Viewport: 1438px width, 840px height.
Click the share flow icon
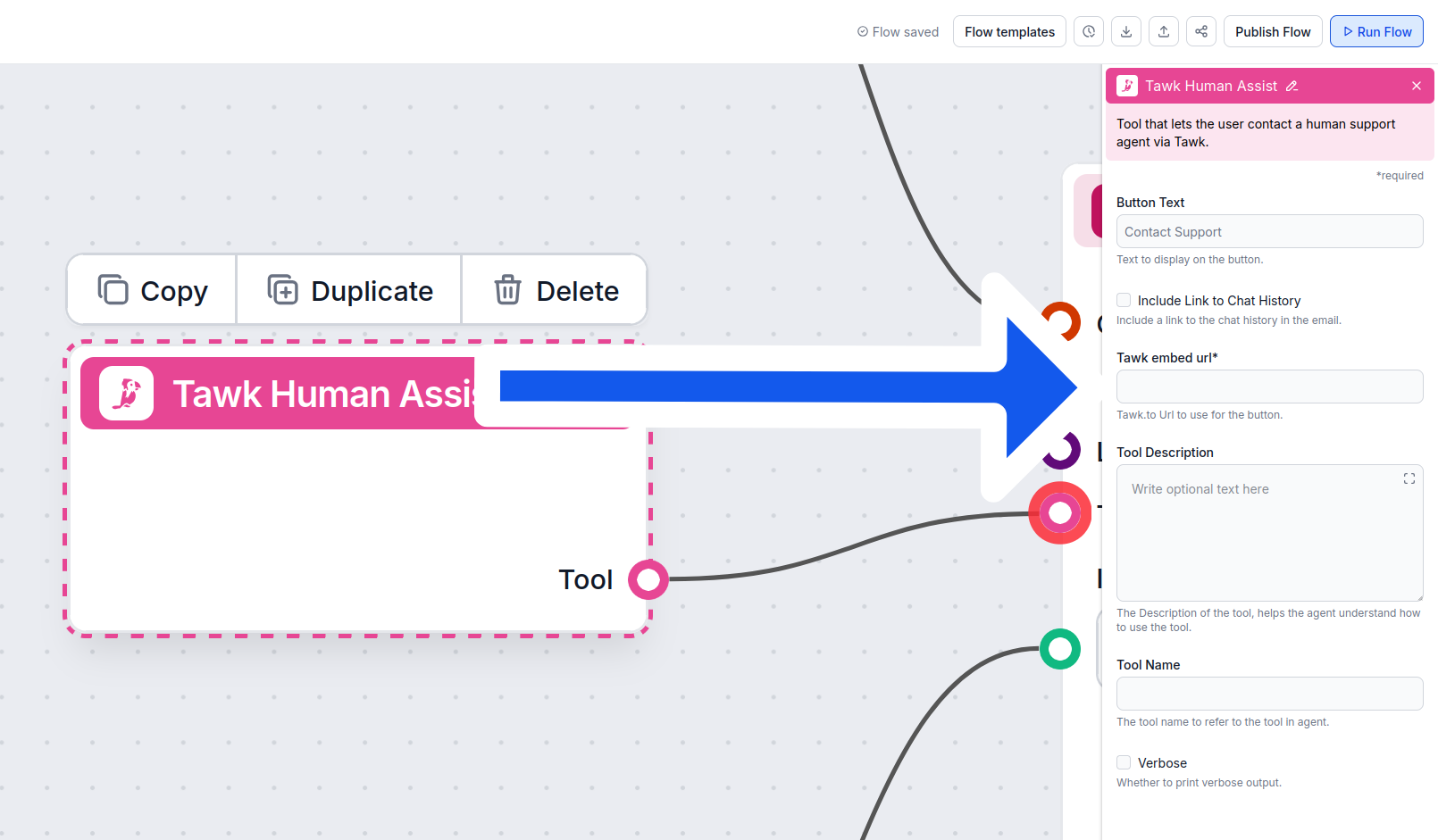pos(1200,31)
